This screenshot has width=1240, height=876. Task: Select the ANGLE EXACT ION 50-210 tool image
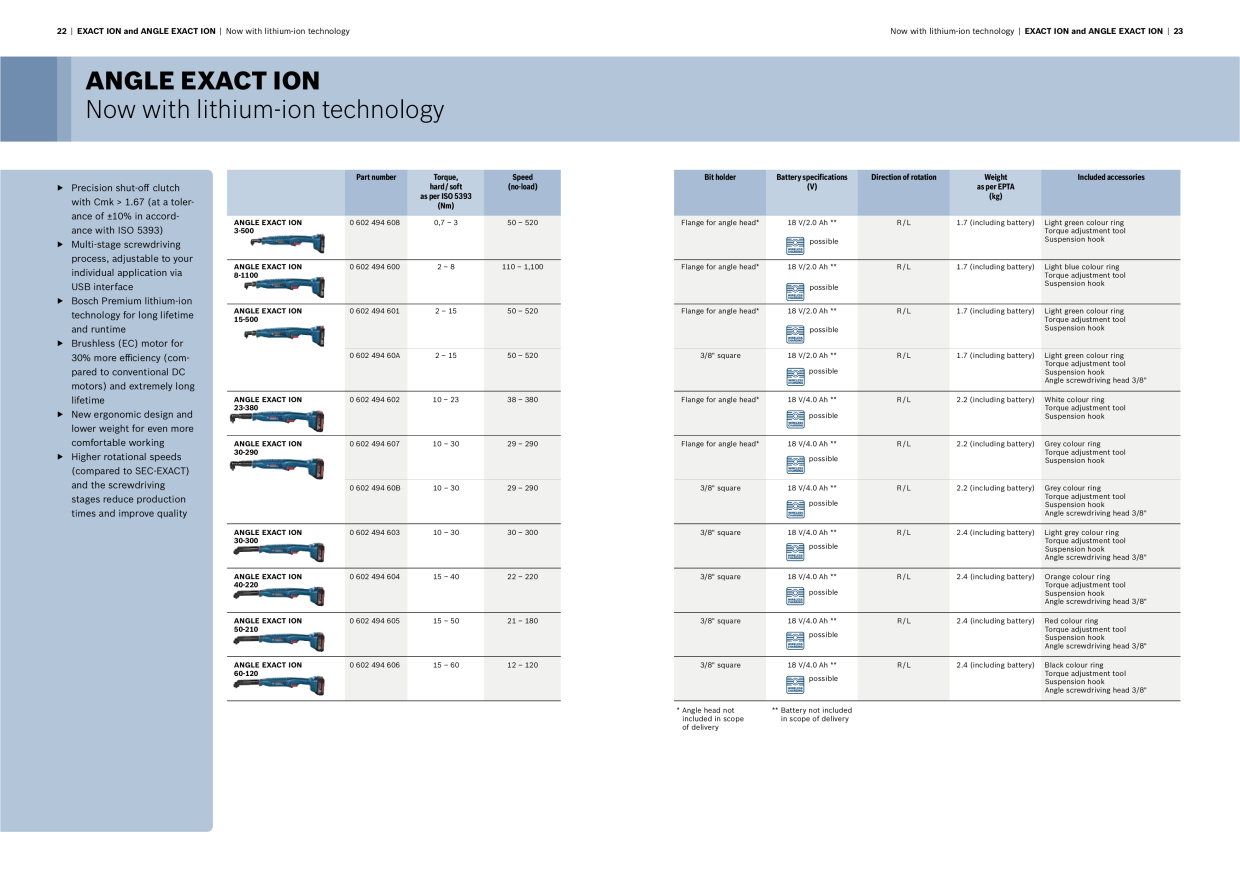(x=277, y=639)
